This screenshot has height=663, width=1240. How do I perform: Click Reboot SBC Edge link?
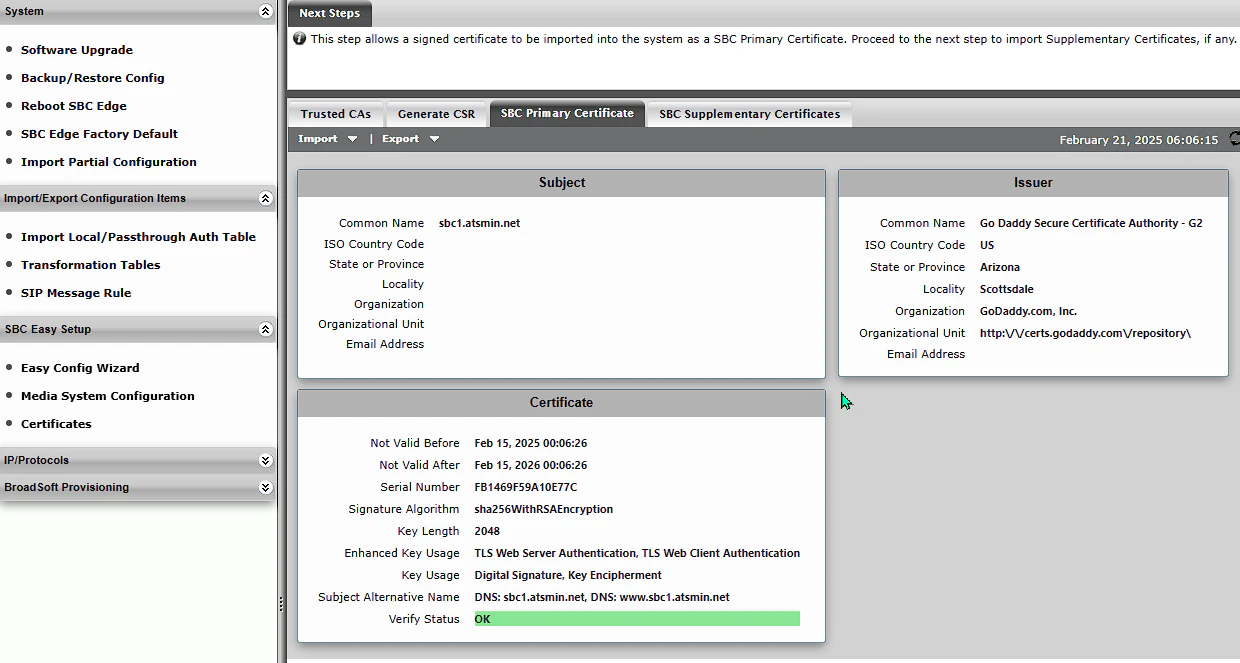coord(74,106)
